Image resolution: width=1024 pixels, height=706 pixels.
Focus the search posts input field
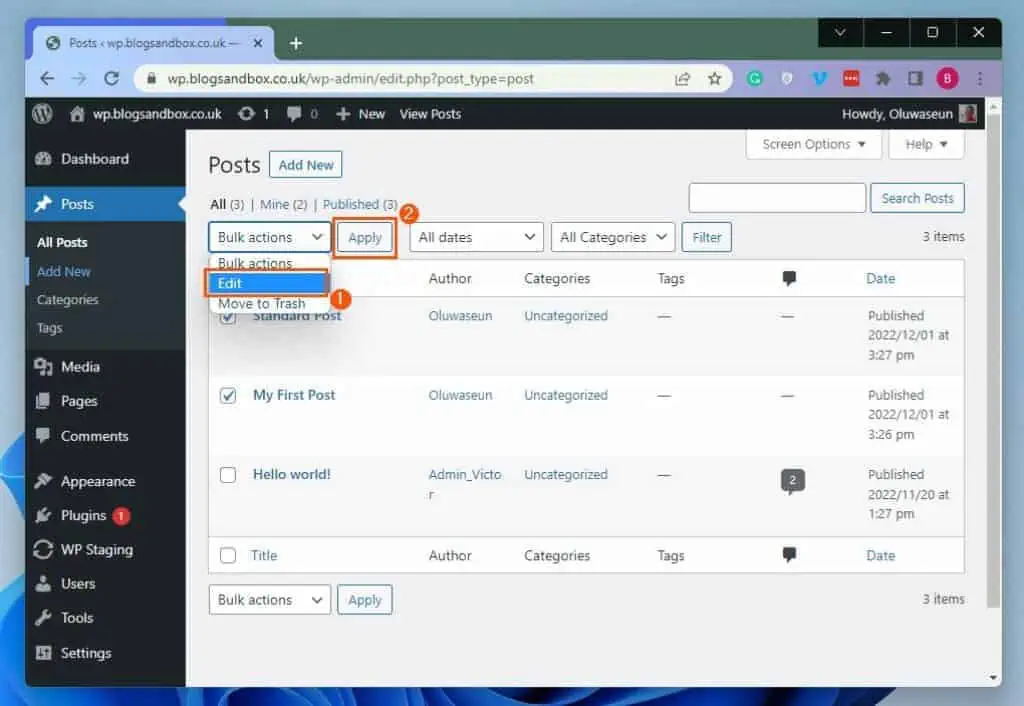(x=777, y=198)
